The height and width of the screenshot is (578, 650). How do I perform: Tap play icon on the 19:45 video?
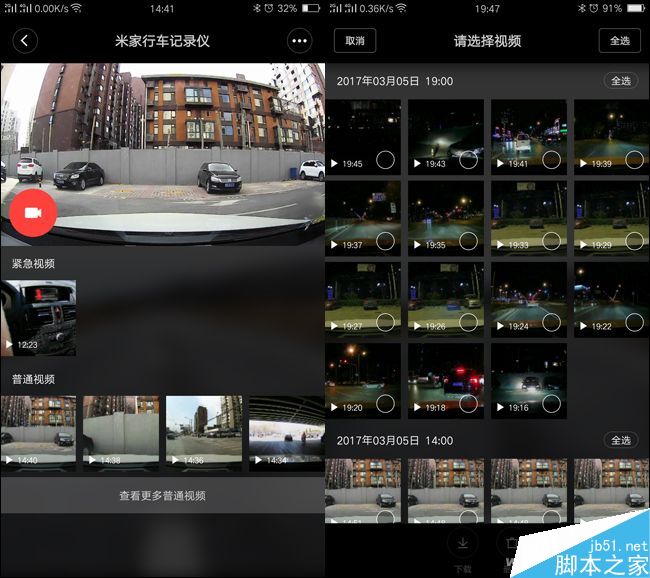coord(334,164)
